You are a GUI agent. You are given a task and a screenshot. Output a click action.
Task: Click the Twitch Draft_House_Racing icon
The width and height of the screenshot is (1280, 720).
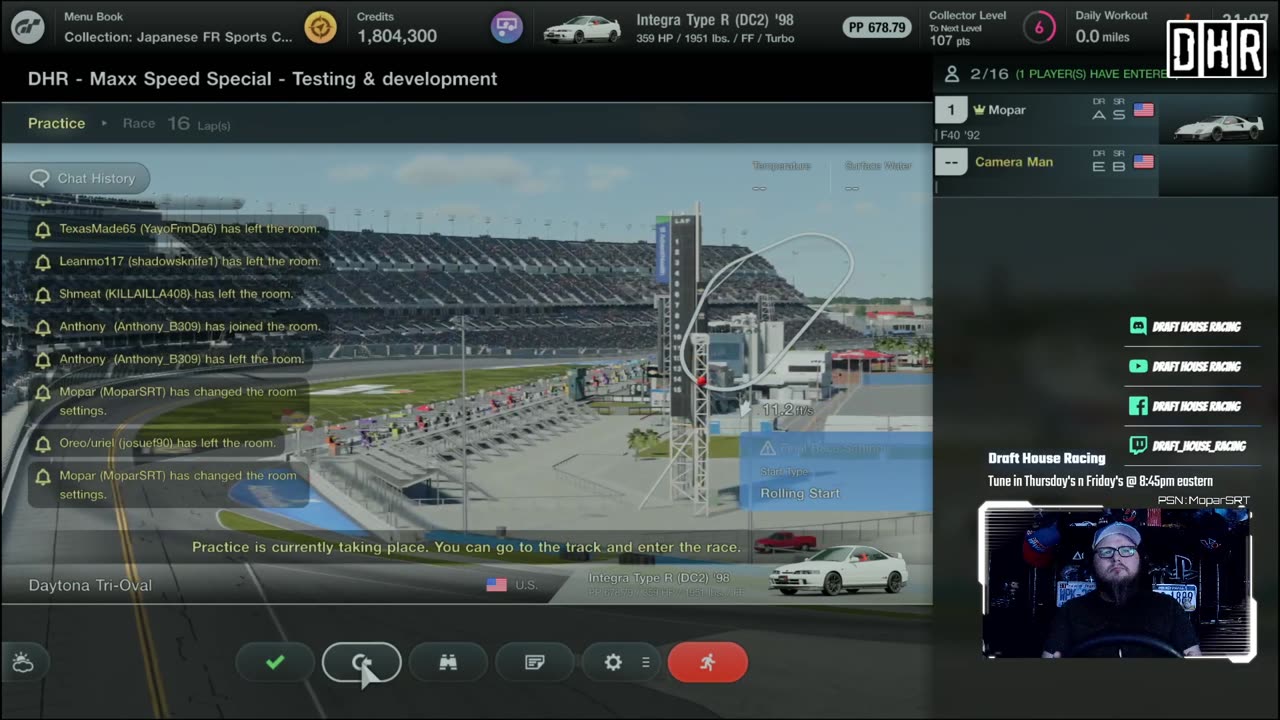click(x=1138, y=446)
